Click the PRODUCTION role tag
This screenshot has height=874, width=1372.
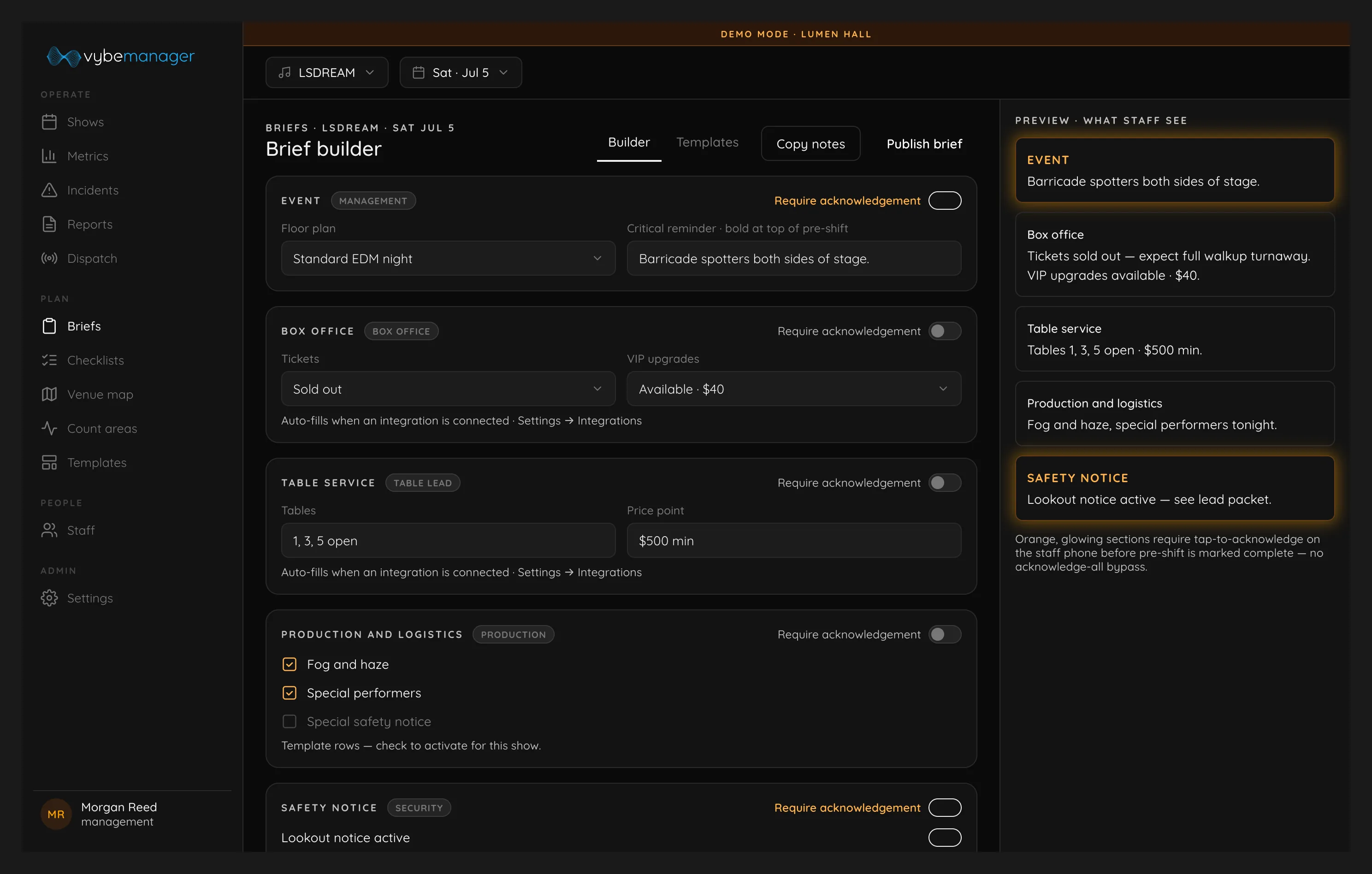[514, 634]
